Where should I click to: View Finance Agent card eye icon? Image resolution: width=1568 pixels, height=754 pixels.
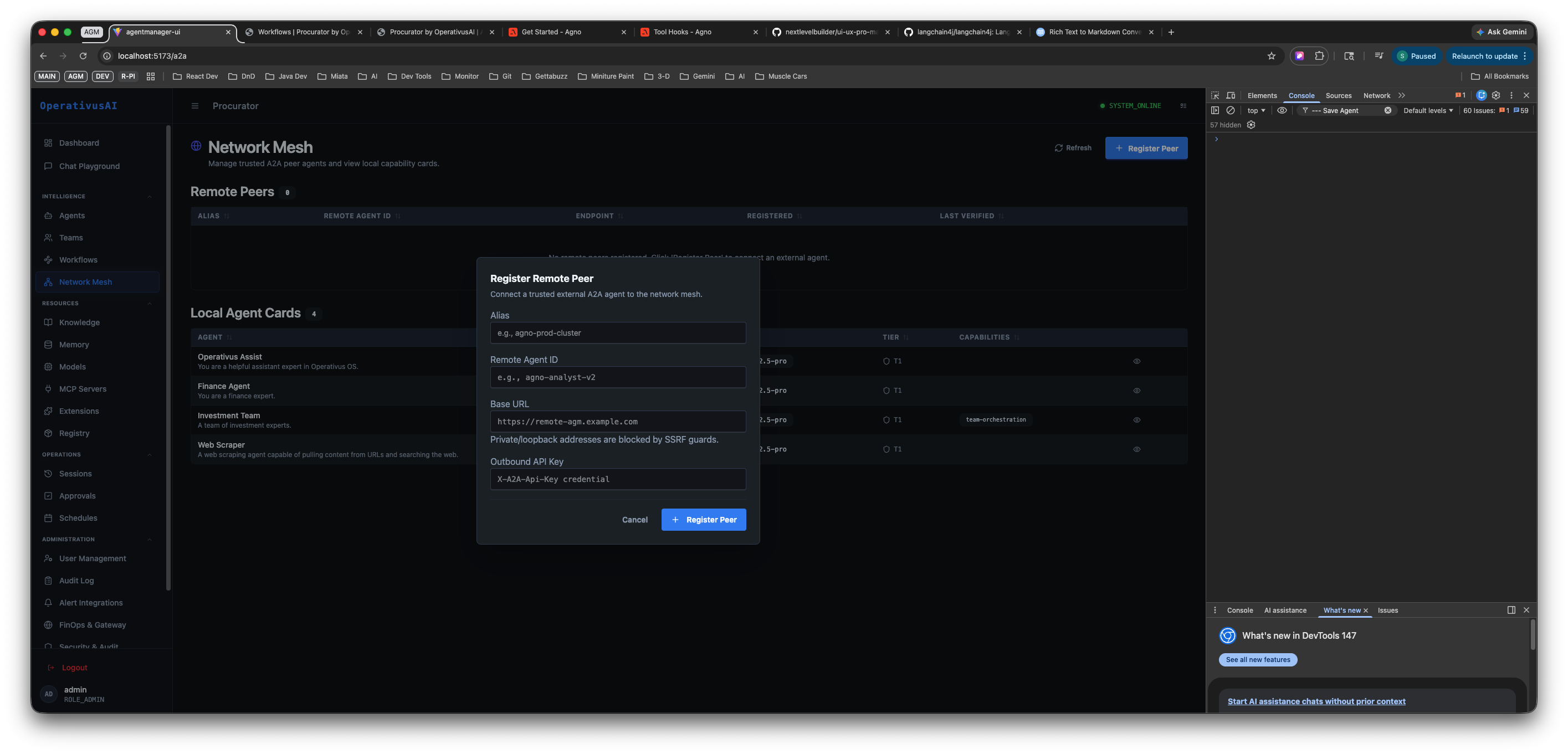click(x=1136, y=391)
